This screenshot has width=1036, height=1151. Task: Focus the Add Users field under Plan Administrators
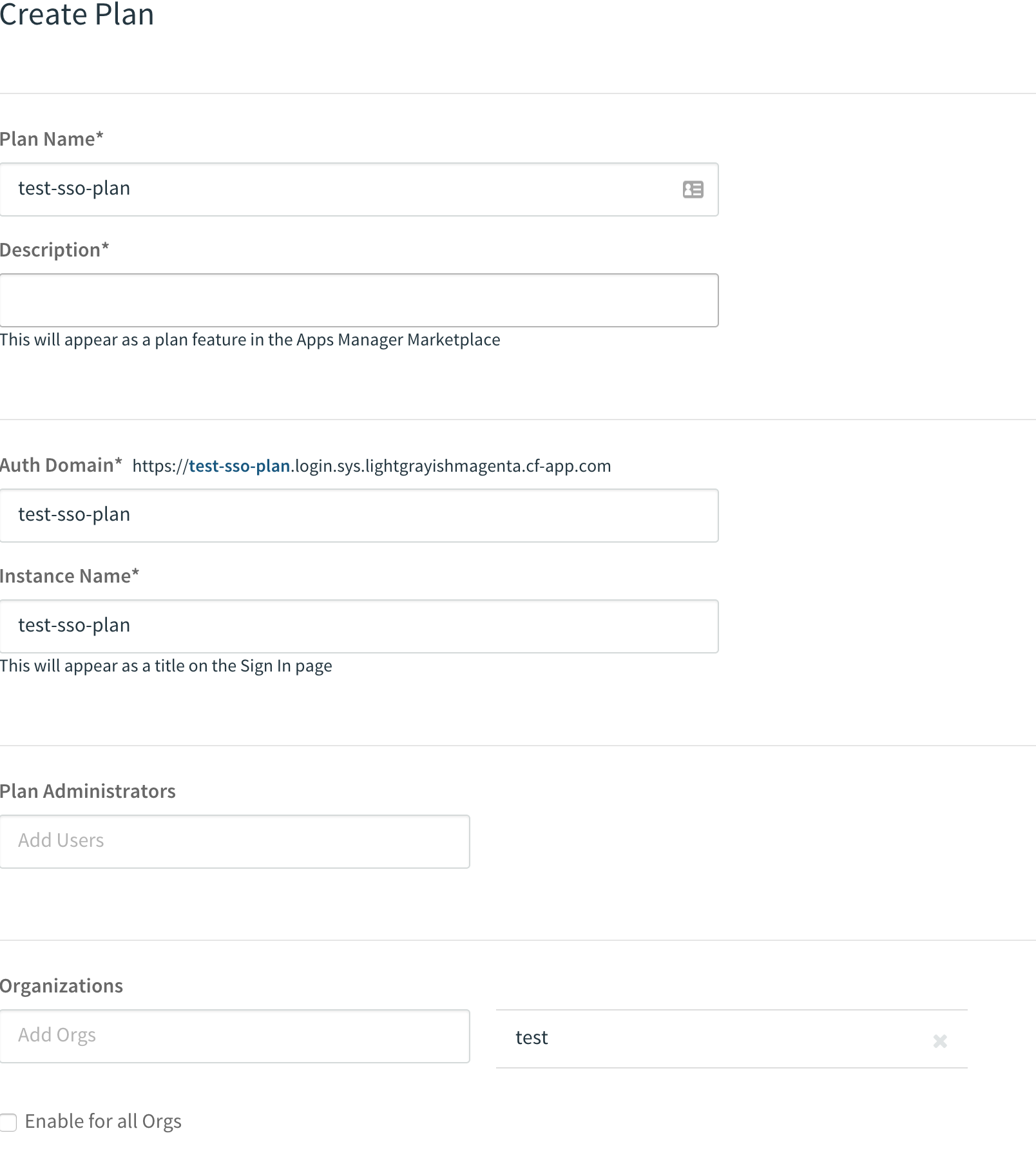(x=235, y=841)
